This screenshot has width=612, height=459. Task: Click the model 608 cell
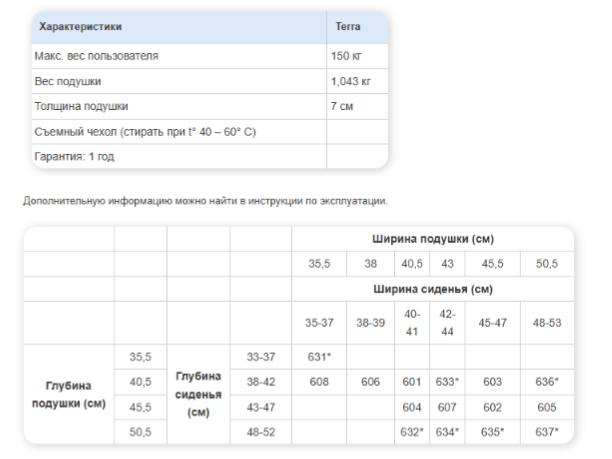pyautogui.click(x=319, y=381)
